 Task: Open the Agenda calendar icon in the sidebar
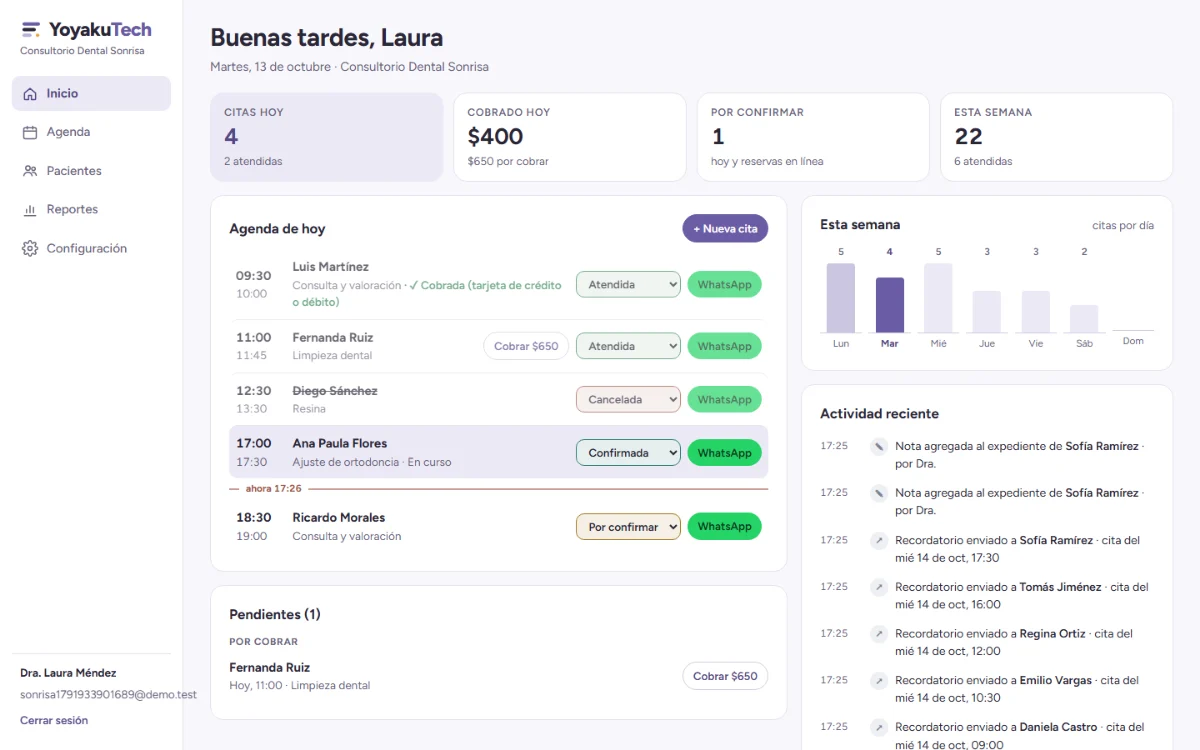(30, 132)
